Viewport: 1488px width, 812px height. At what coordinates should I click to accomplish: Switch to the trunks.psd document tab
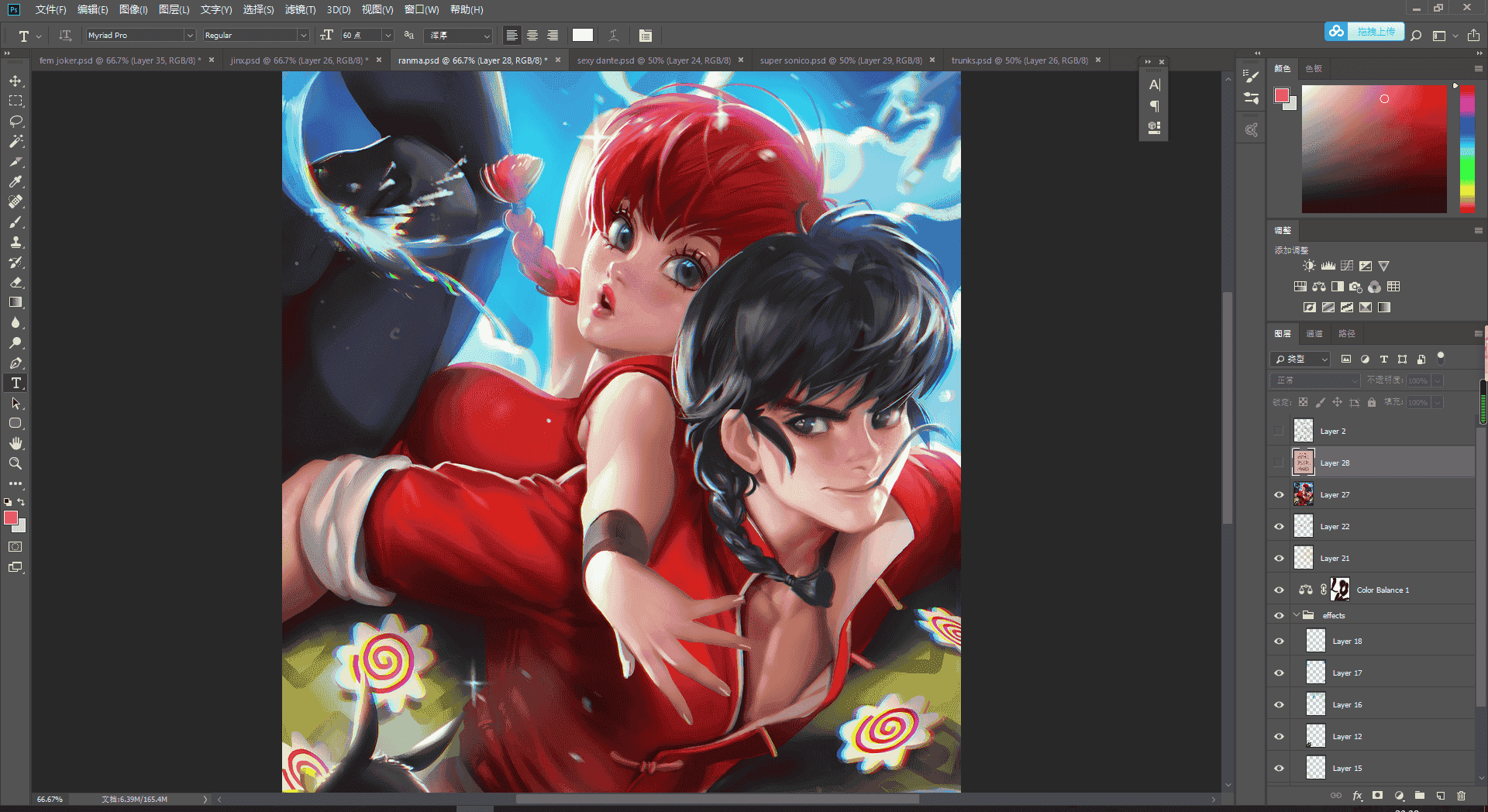point(1019,60)
